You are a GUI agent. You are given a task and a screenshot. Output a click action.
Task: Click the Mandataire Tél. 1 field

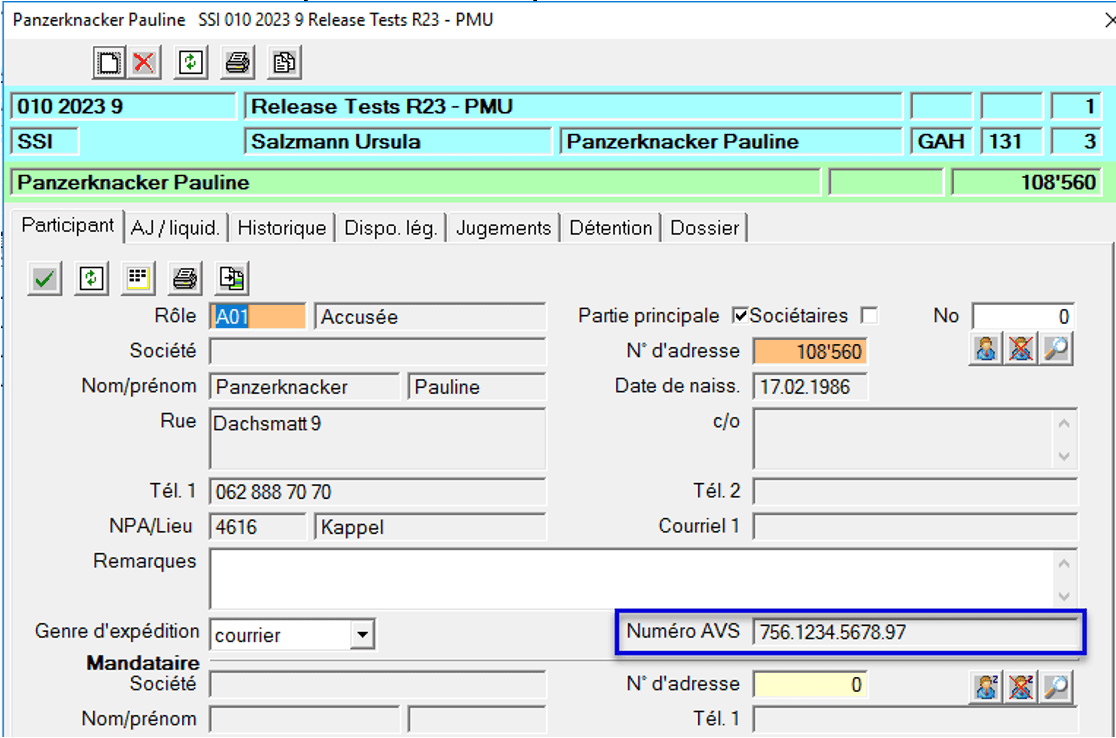click(x=915, y=719)
